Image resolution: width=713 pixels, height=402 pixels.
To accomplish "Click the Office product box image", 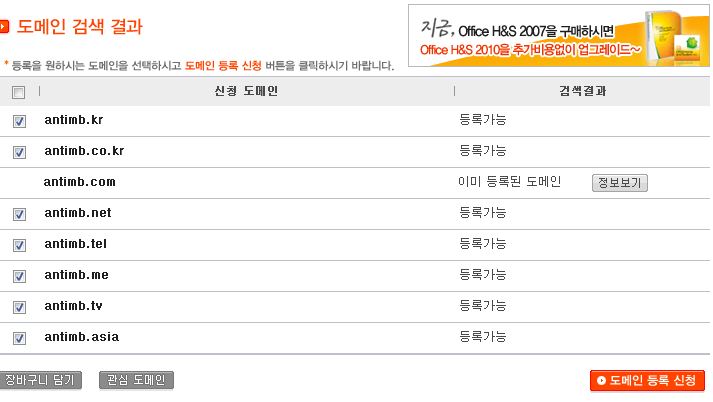I will [677, 36].
